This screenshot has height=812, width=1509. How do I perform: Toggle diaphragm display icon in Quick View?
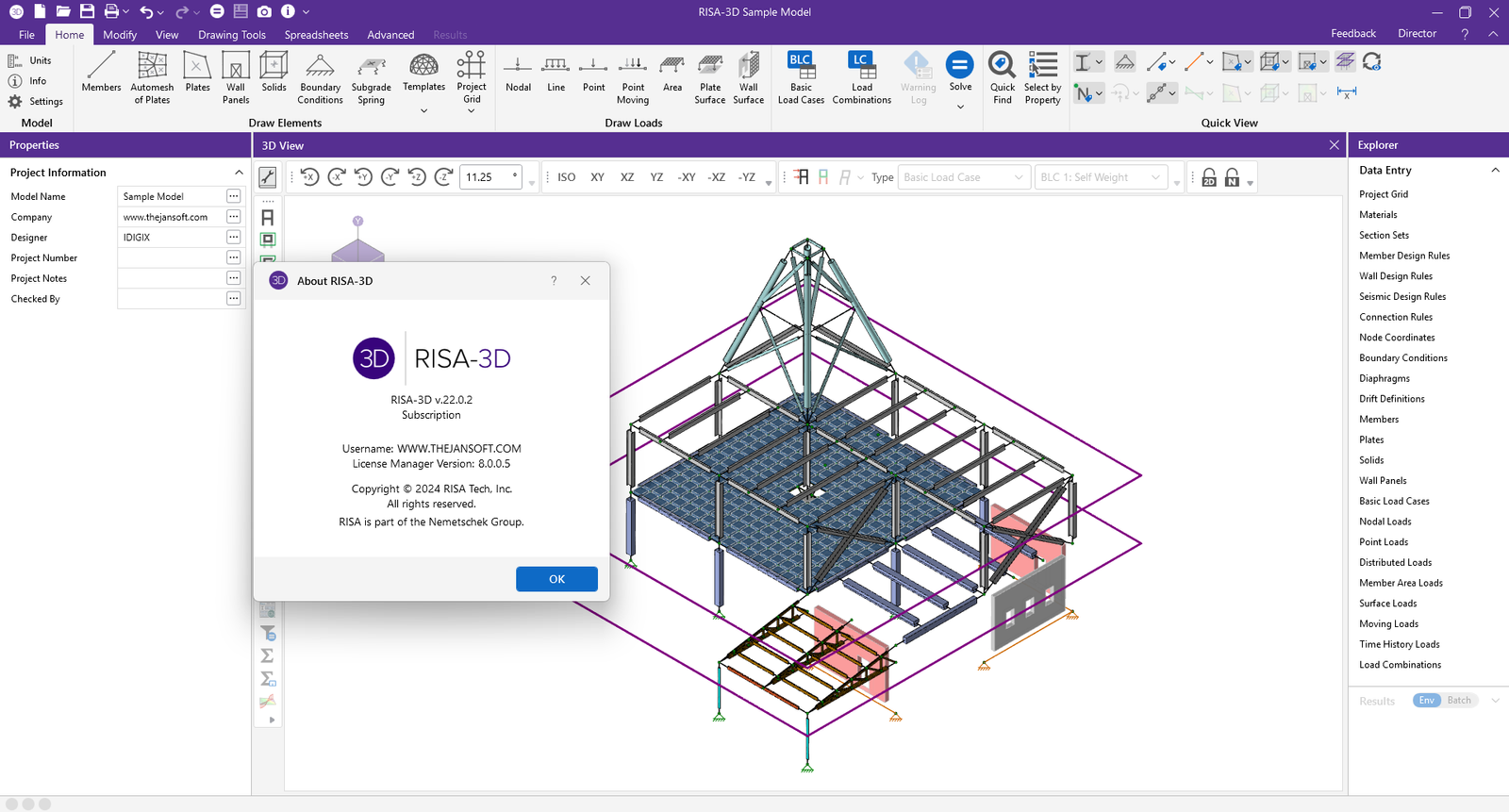(x=1345, y=62)
